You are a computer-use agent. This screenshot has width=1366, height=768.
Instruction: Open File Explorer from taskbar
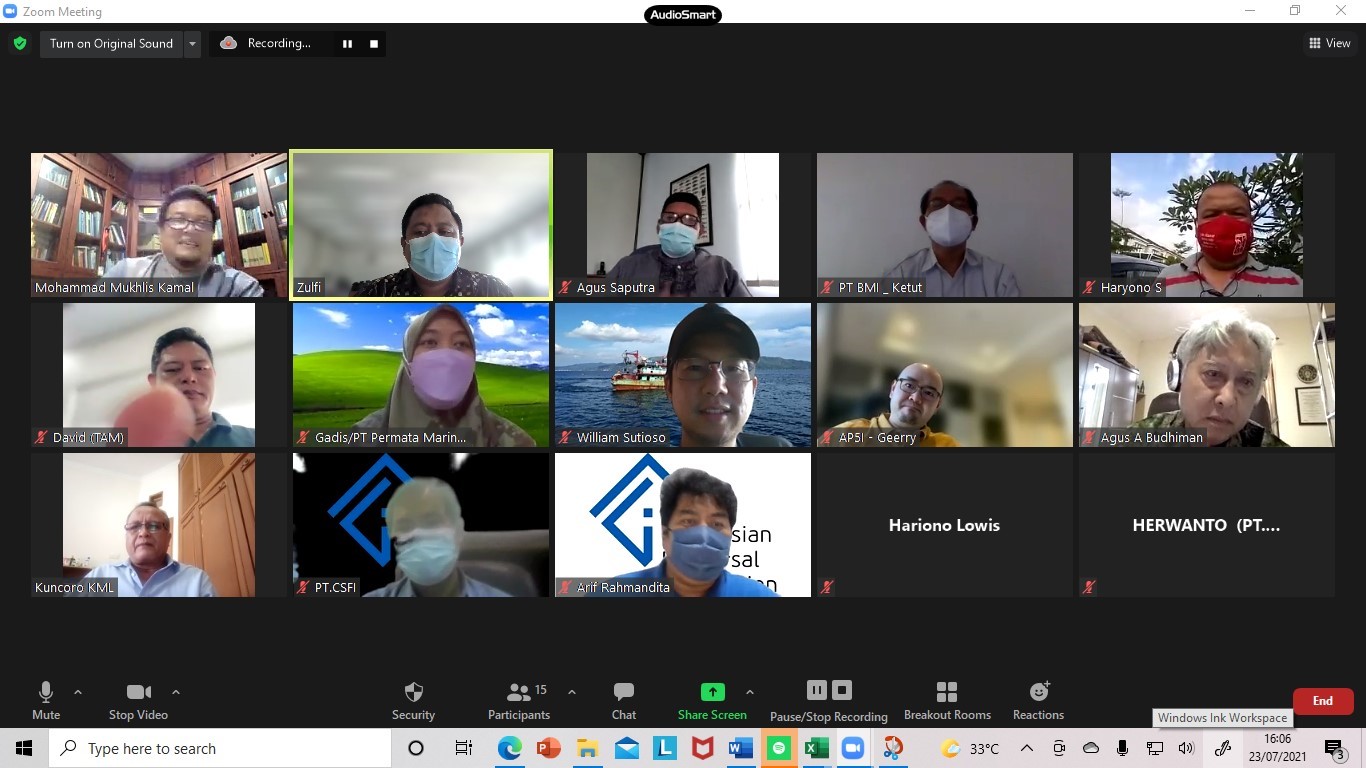point(587,748)
